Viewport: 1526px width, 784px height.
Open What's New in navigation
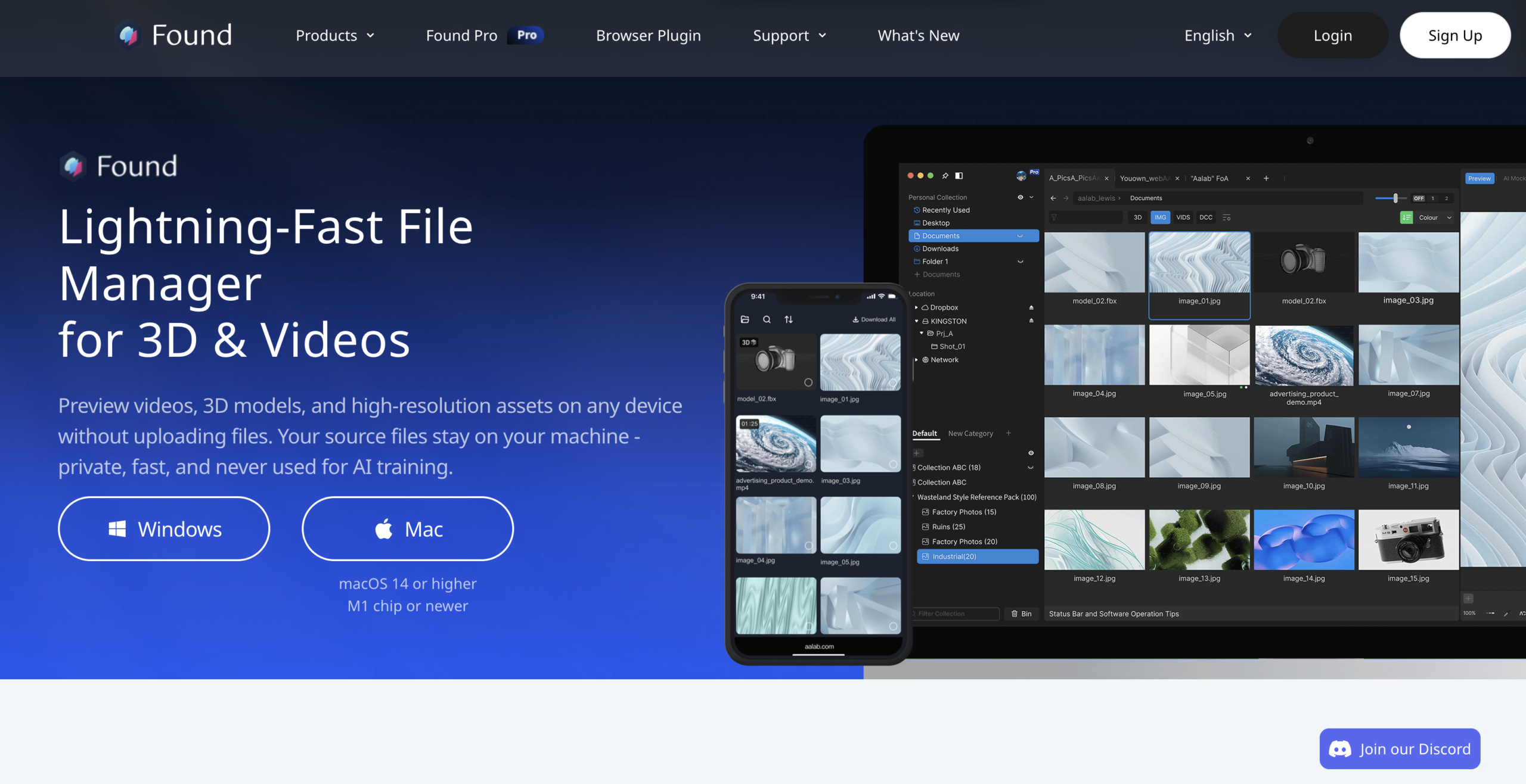pos(918,36)
